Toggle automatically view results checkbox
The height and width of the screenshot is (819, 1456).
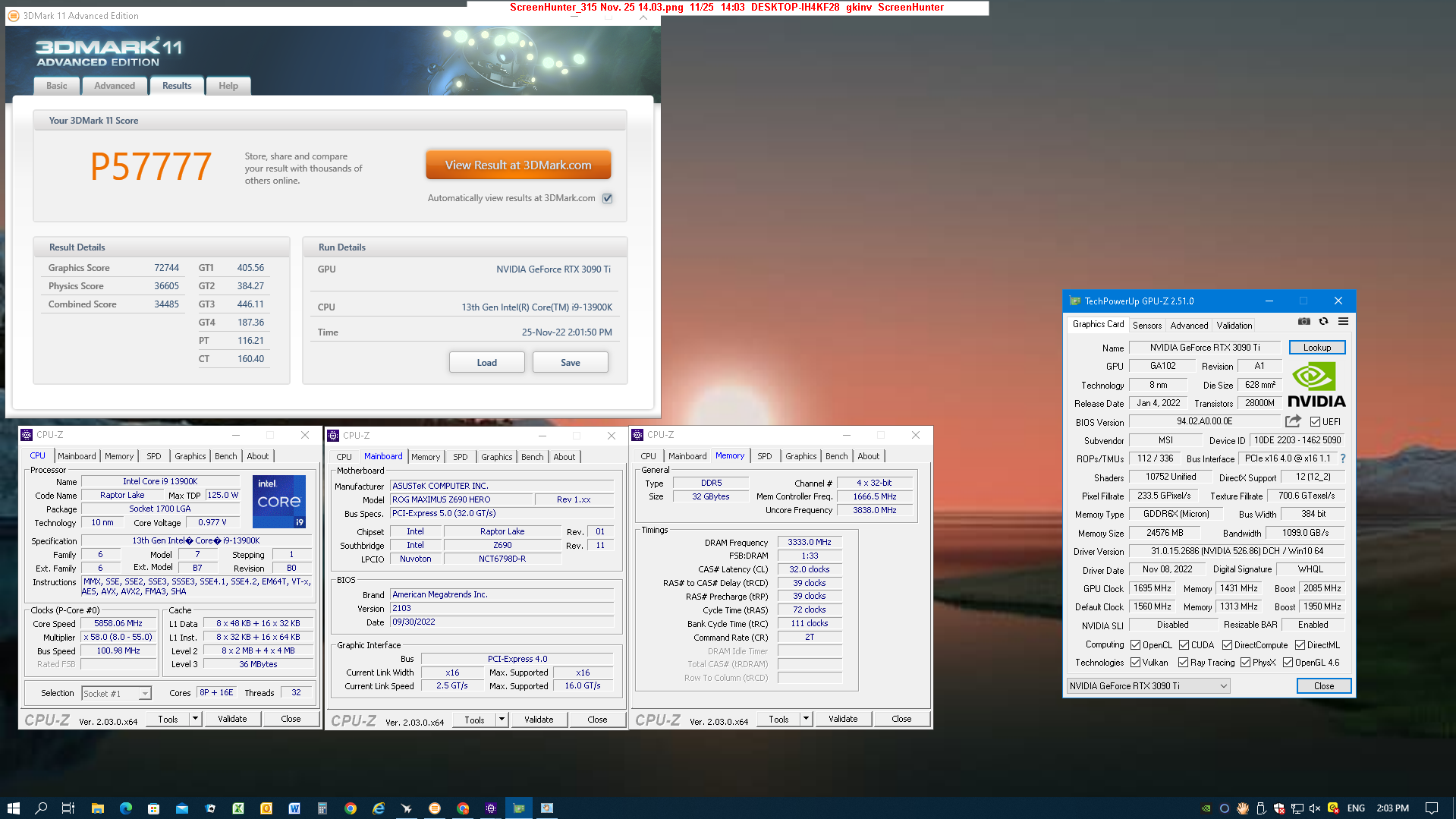click(x=607, y=198)
